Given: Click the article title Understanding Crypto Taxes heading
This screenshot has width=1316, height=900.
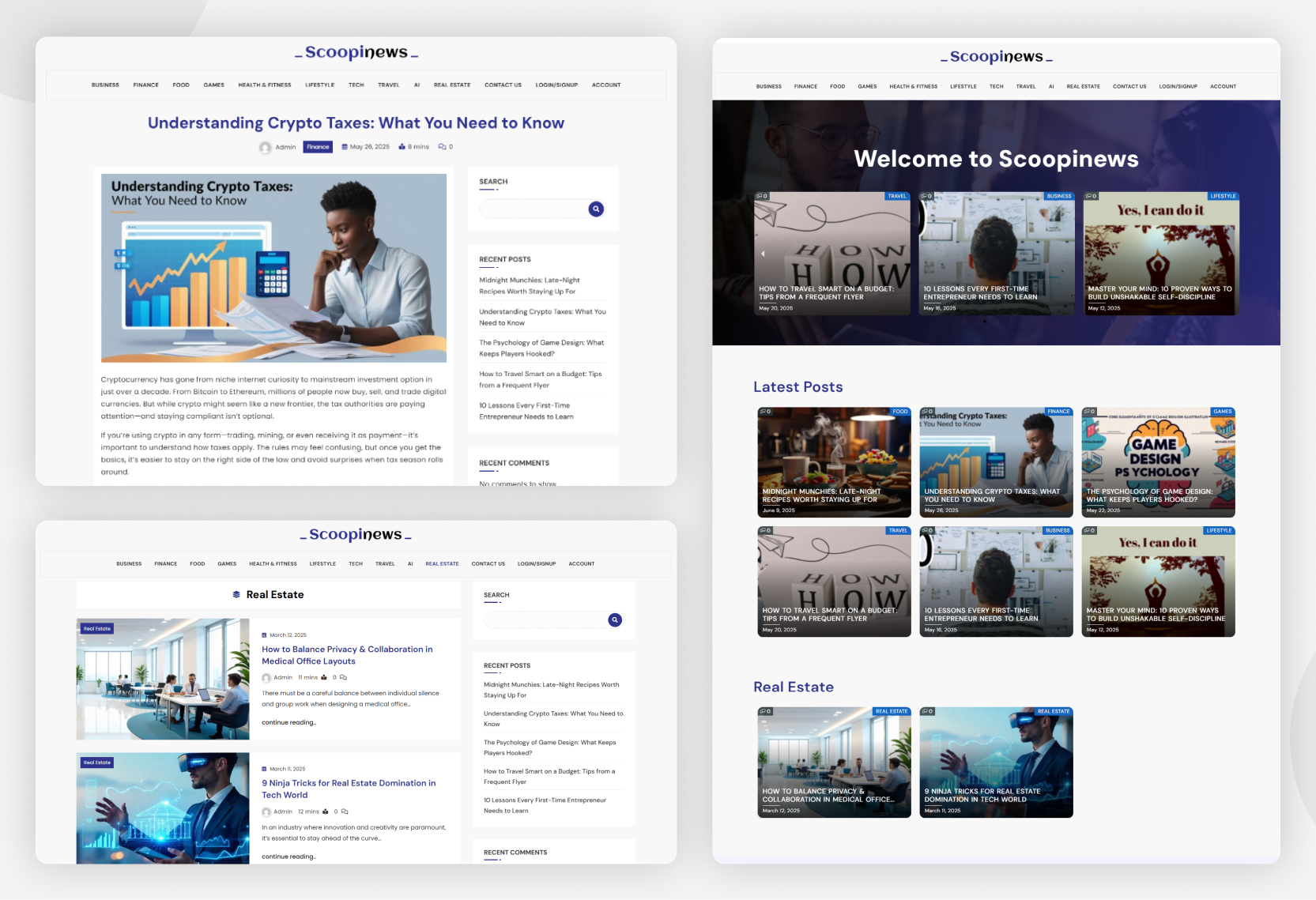Looking at the screenshot, I should (x=356, y=123).
